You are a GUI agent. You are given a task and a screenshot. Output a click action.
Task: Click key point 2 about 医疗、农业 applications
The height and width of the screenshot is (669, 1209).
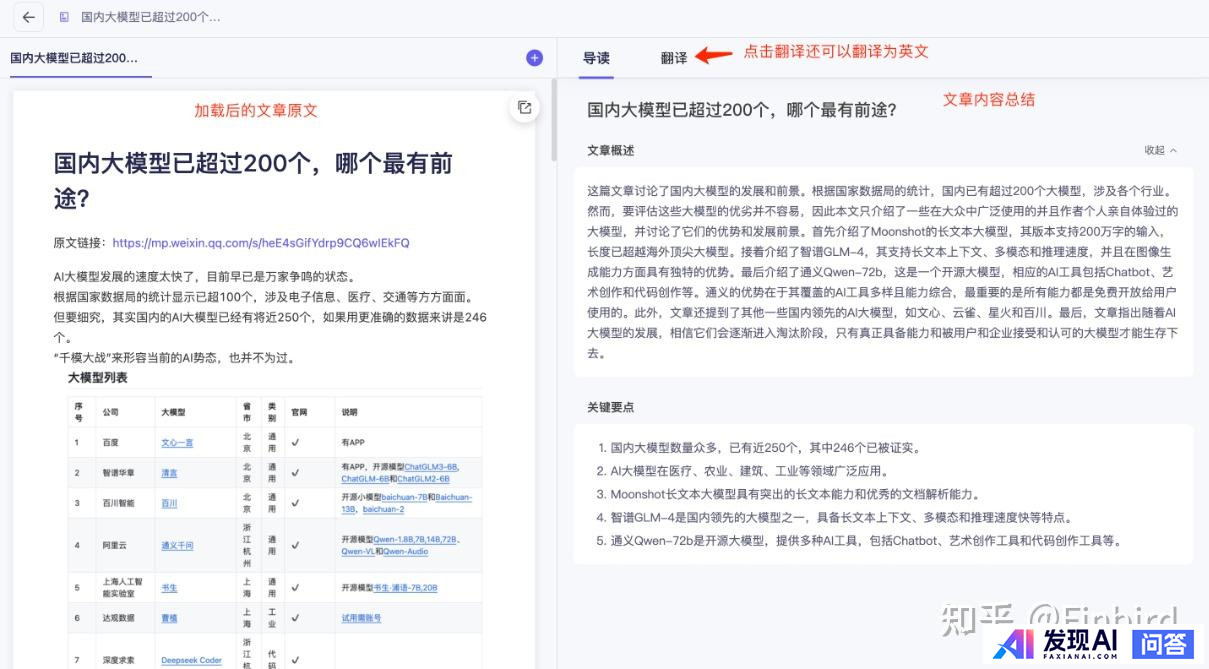(x=743, y=471)
